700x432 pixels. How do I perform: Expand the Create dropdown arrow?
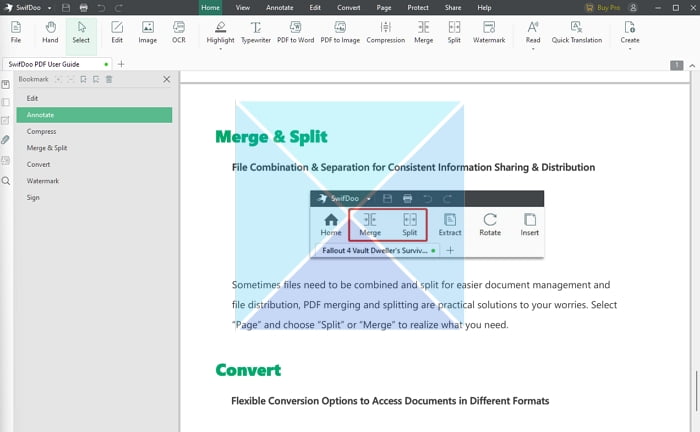tap(630, 49)
